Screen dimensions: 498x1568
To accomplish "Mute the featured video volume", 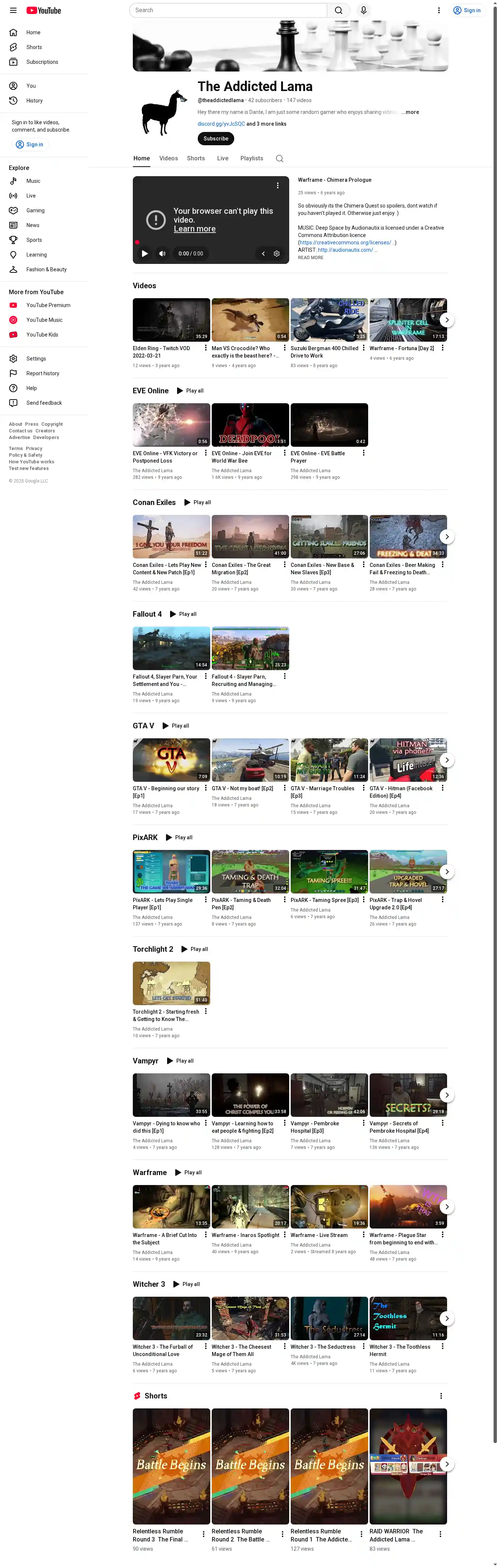I will point(162,254).
